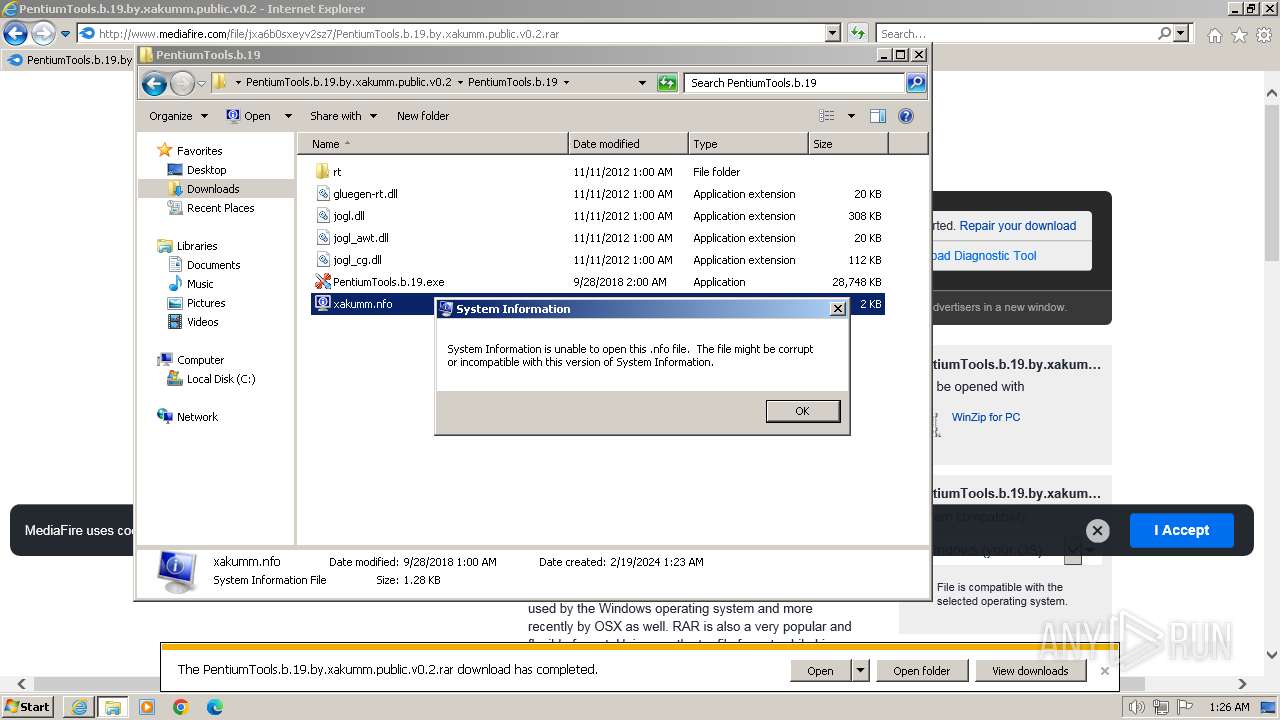Open Organize menu
Image resolution: width=1280 pixels, height=720 pixels.
click(178, 116)
